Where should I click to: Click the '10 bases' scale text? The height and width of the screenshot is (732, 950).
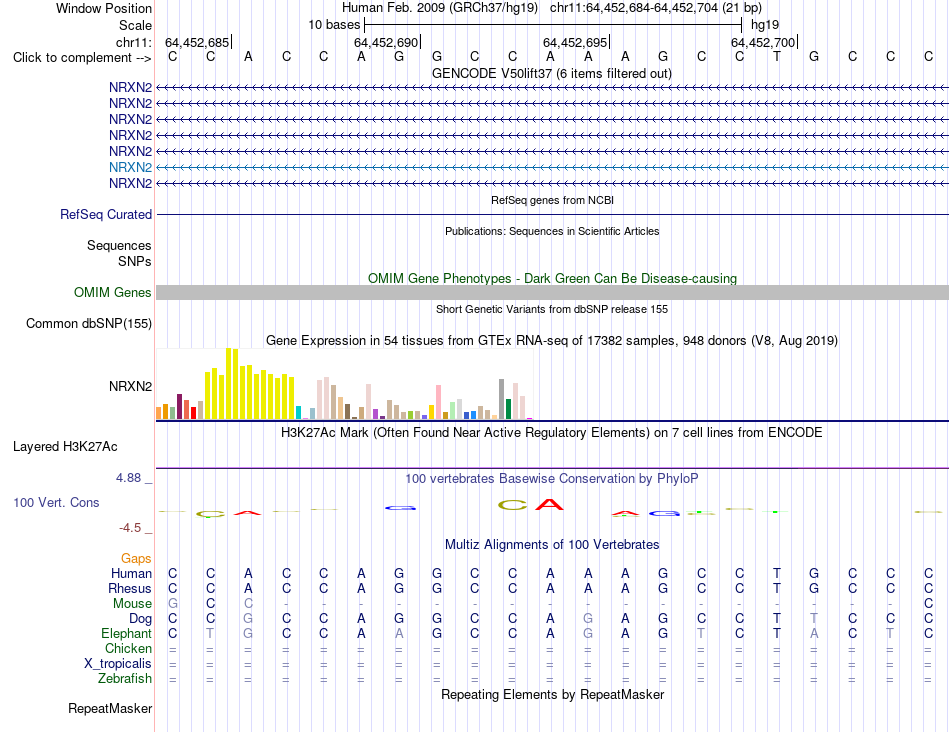[x=334, y=25]
